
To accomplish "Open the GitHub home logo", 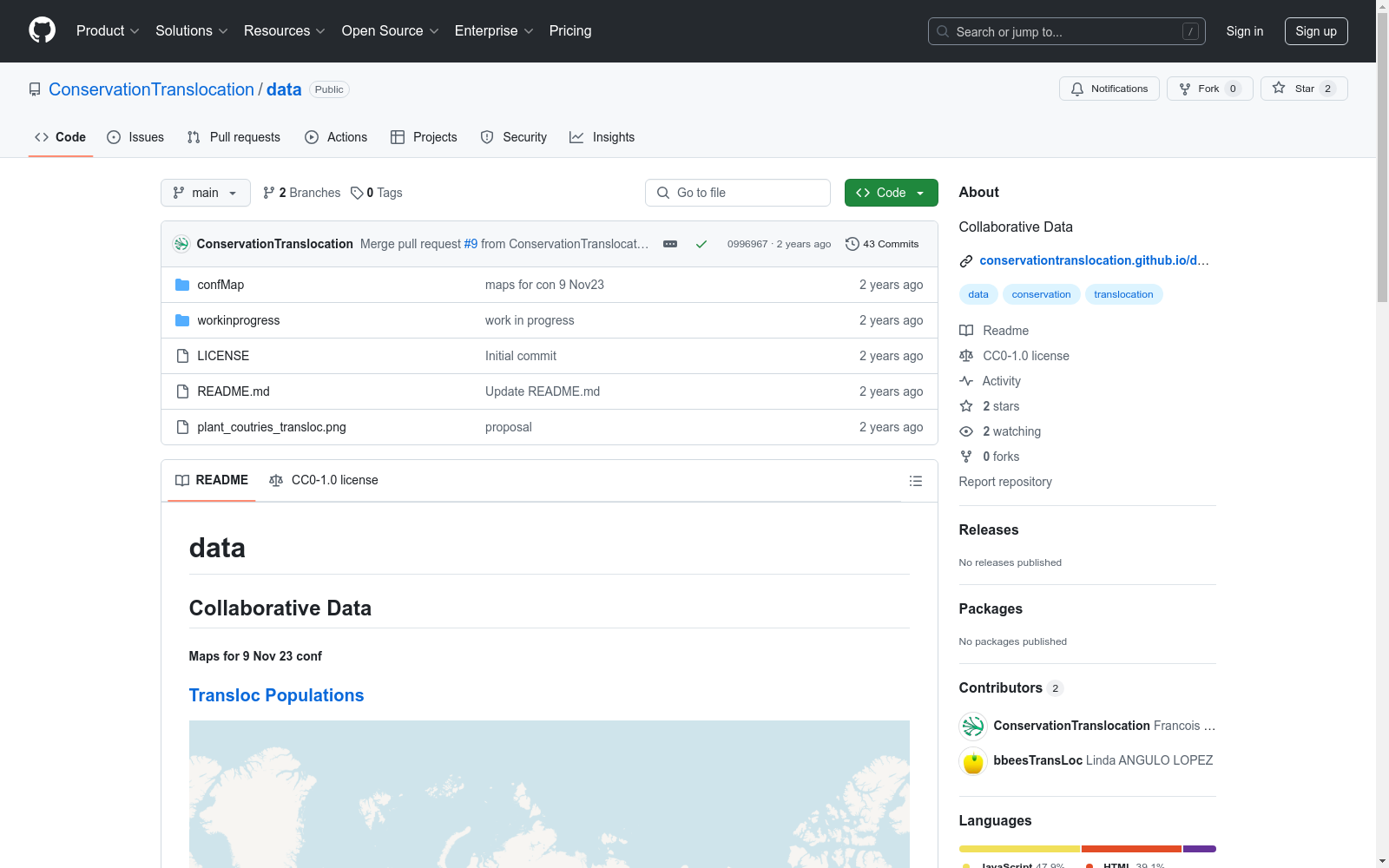I will point(42,30).
